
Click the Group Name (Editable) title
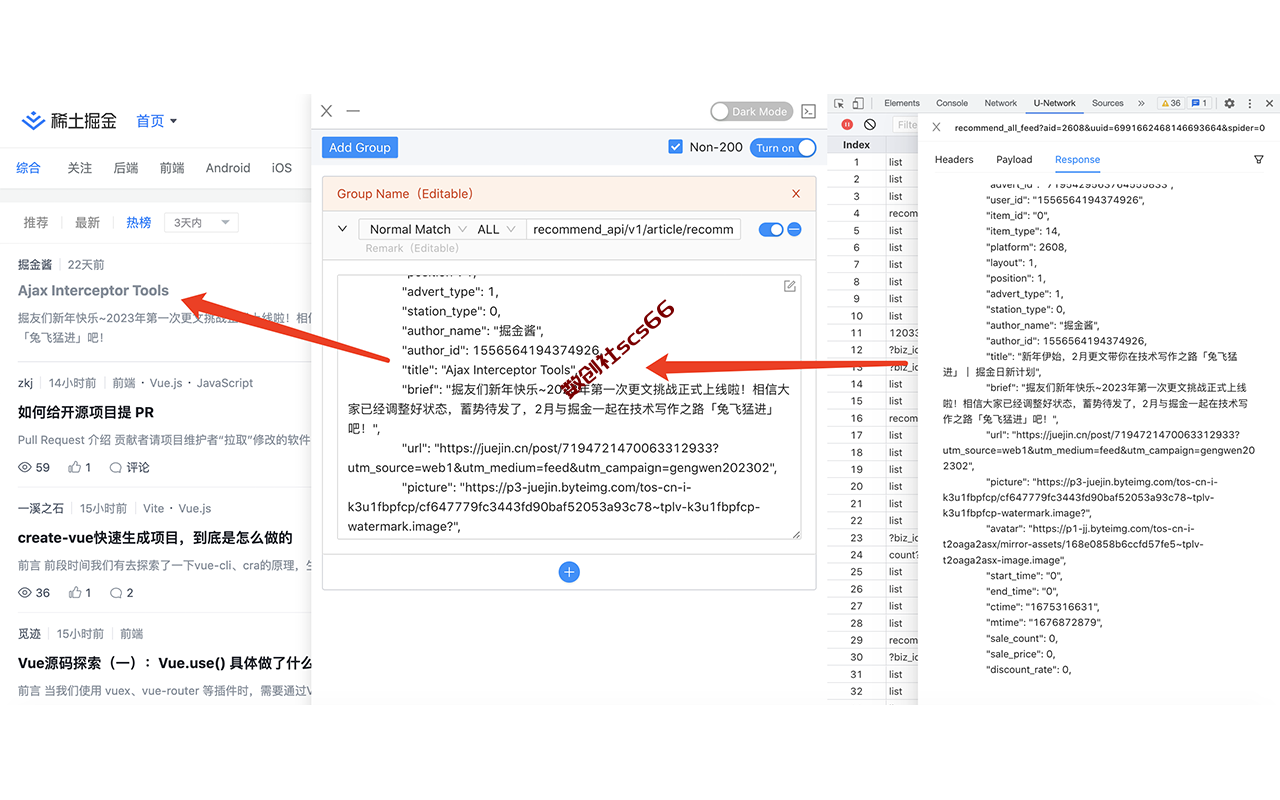pos(405,194)
